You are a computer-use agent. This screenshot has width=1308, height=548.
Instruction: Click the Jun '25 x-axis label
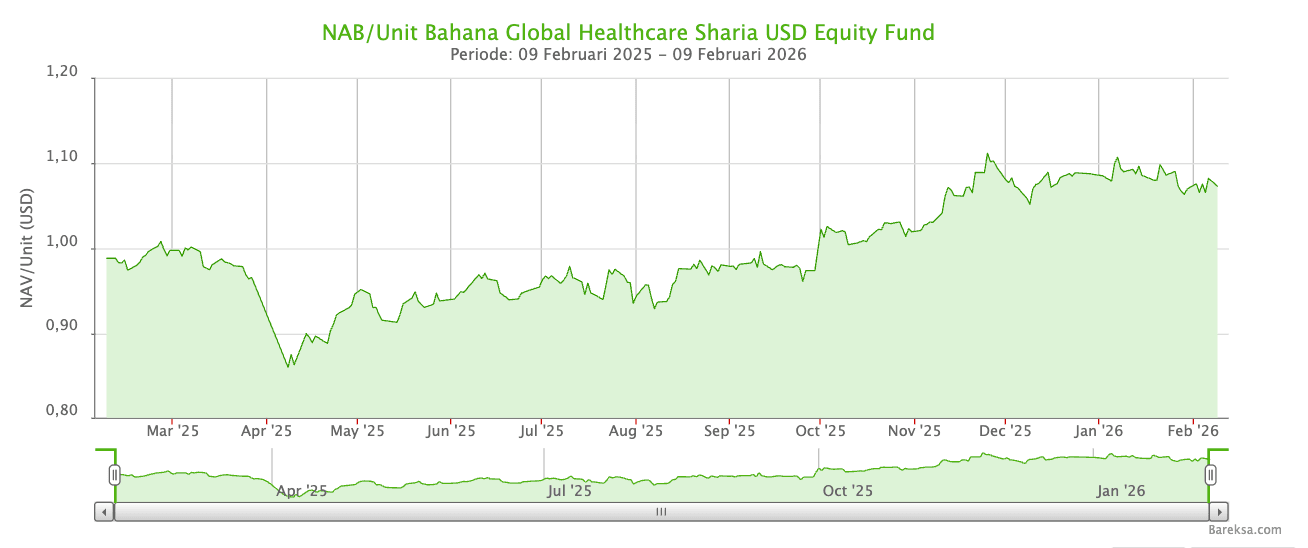click(451, 431)
